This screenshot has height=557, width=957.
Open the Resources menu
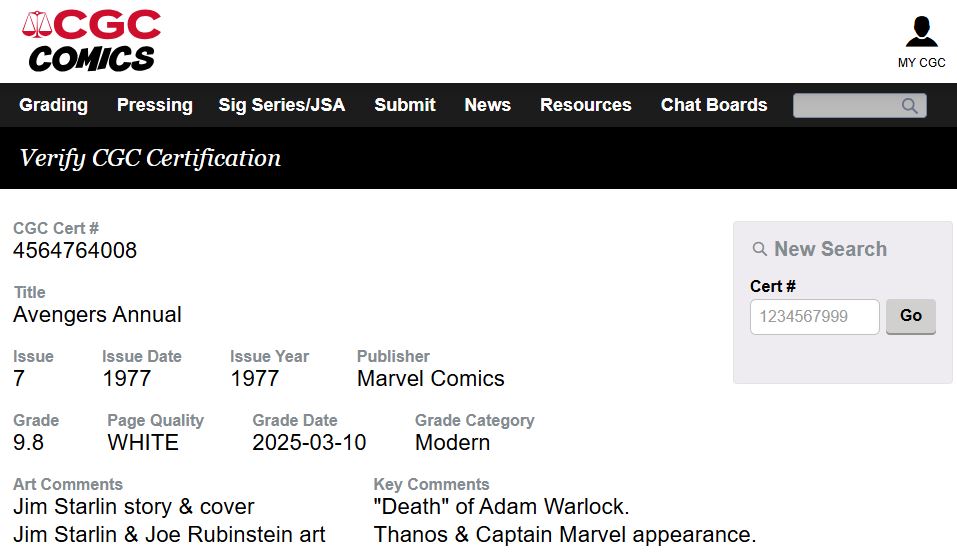586,105
